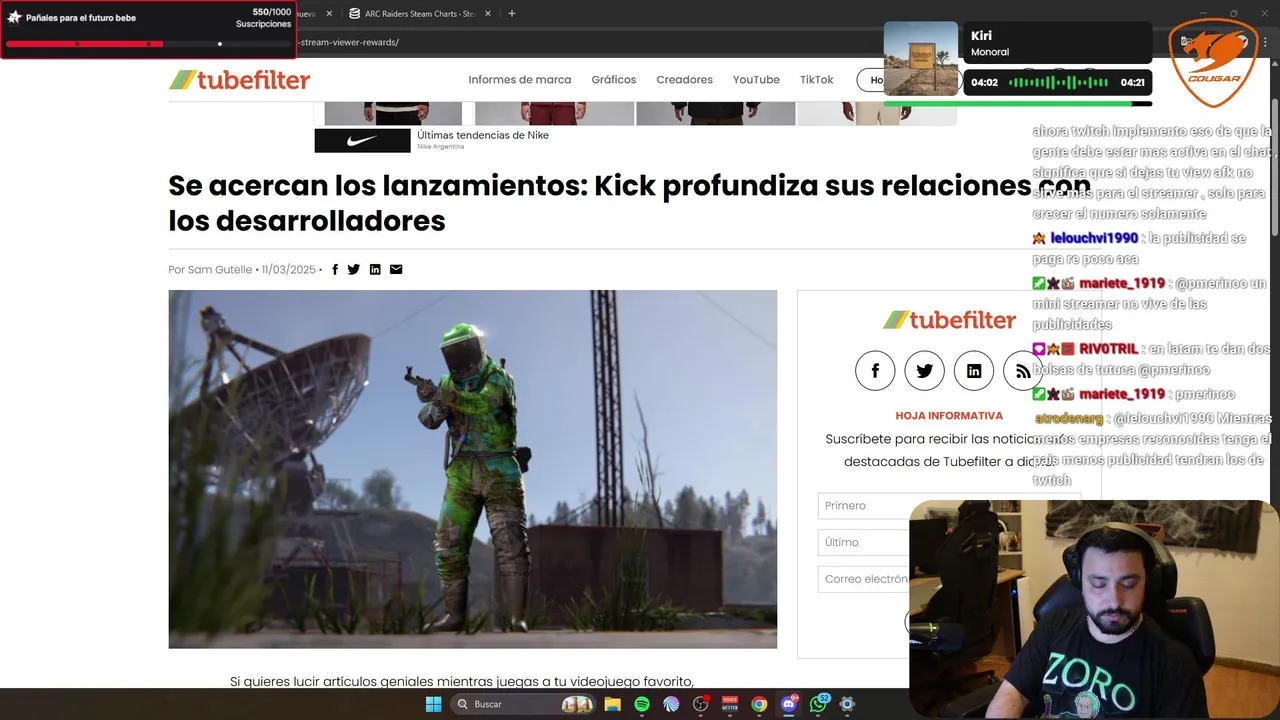Click the 550/1000 Suscripciones counter
This screenshot has height=720, width=1280.
click(263, 18)
